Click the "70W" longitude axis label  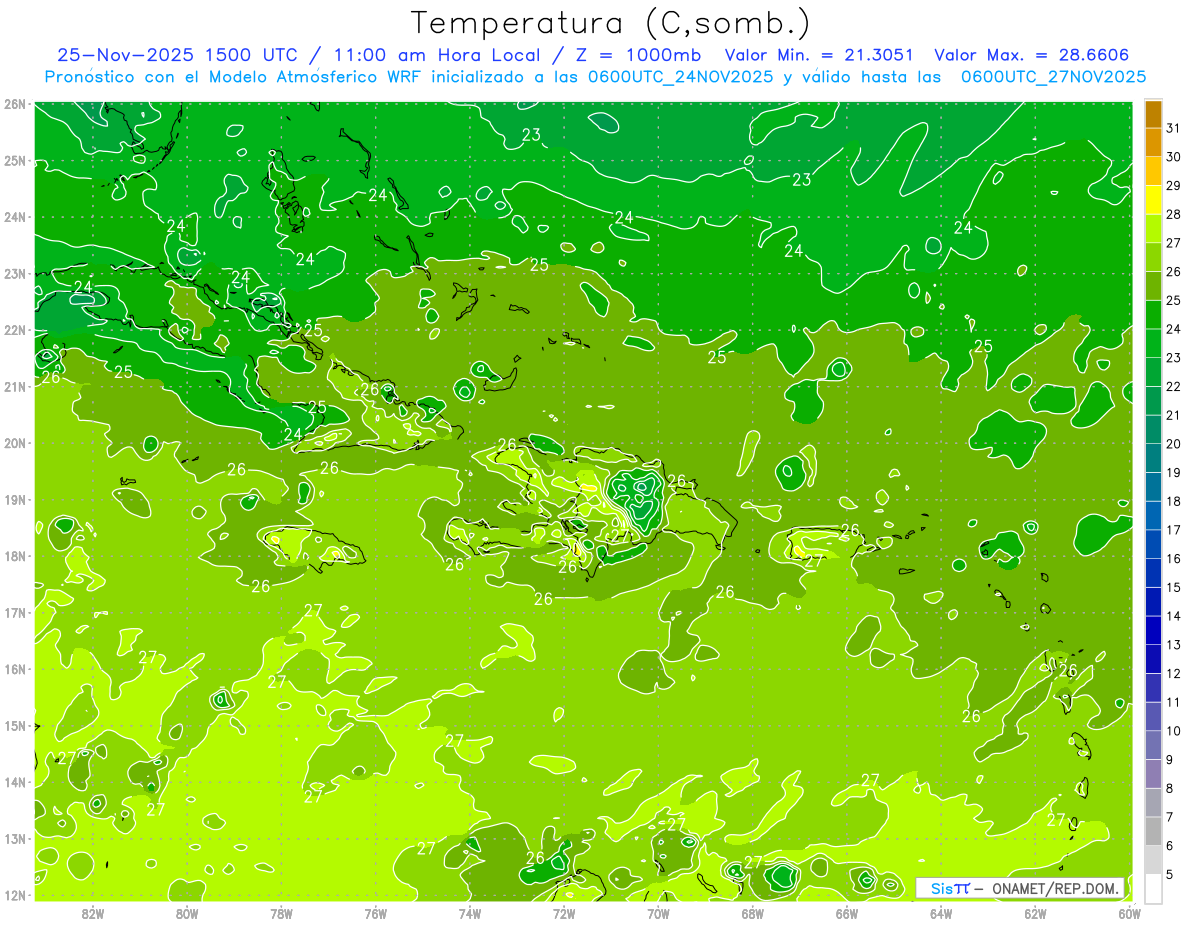click(658, 912)
